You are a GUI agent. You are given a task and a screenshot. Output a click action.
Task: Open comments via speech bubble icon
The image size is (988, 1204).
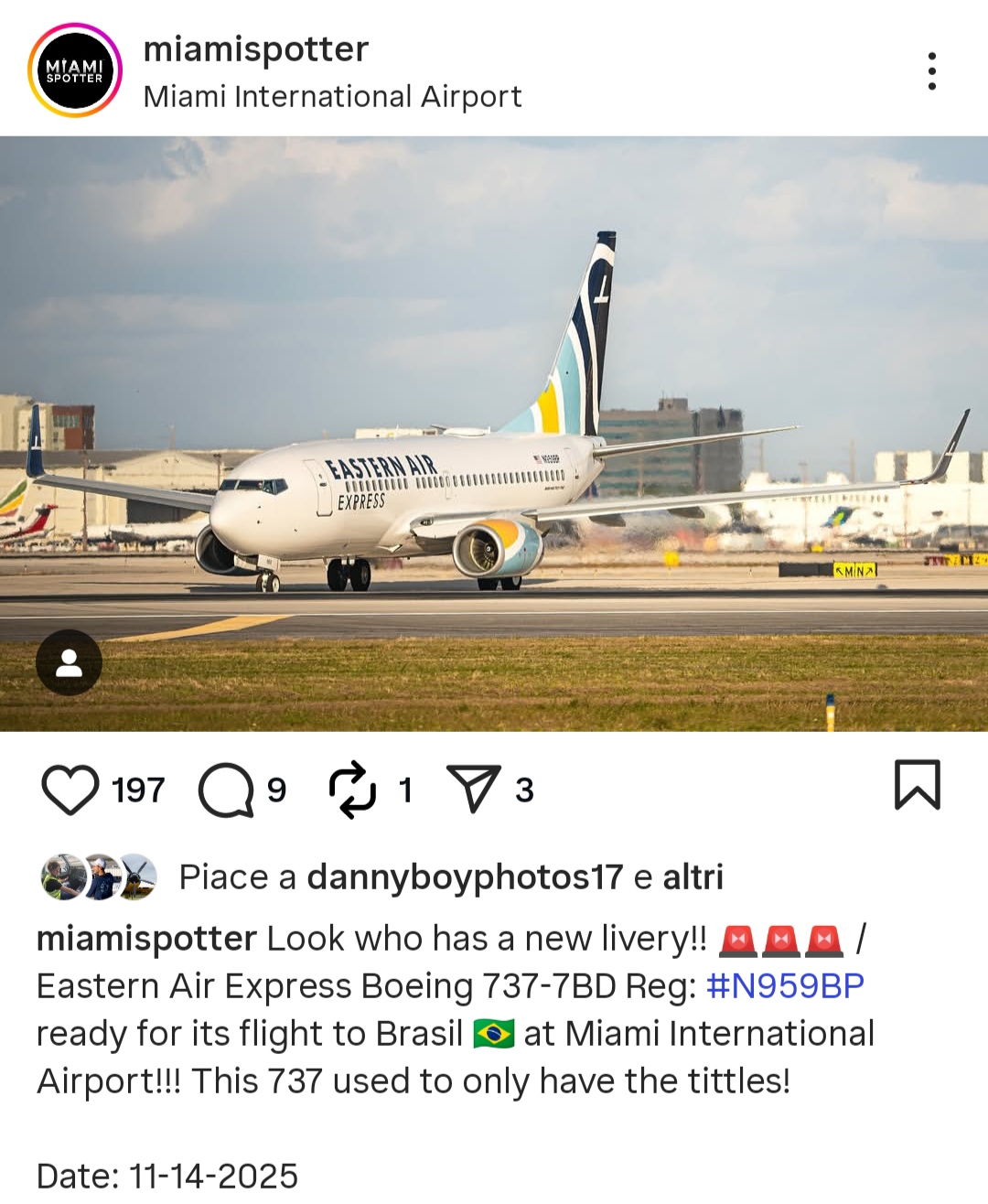click(x=226, y=790)
